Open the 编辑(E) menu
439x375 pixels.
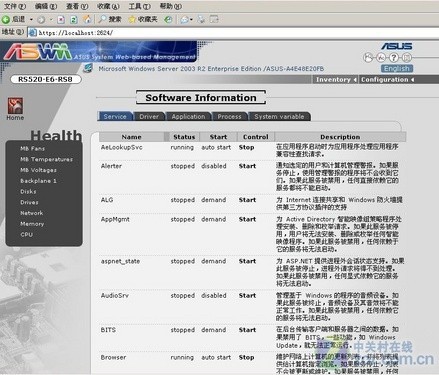46,6
